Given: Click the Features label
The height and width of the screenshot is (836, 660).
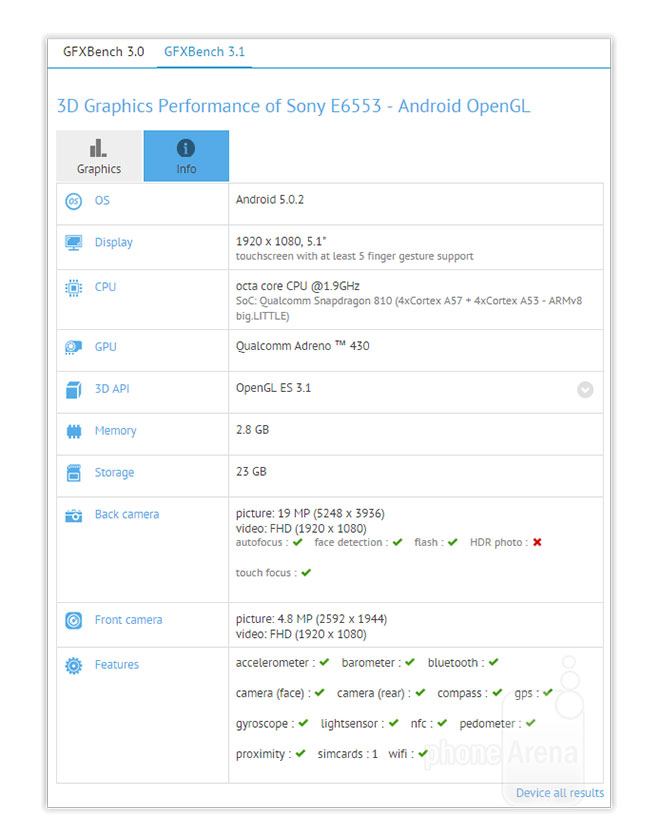Looking at the screenshot, I should (117, 665).
